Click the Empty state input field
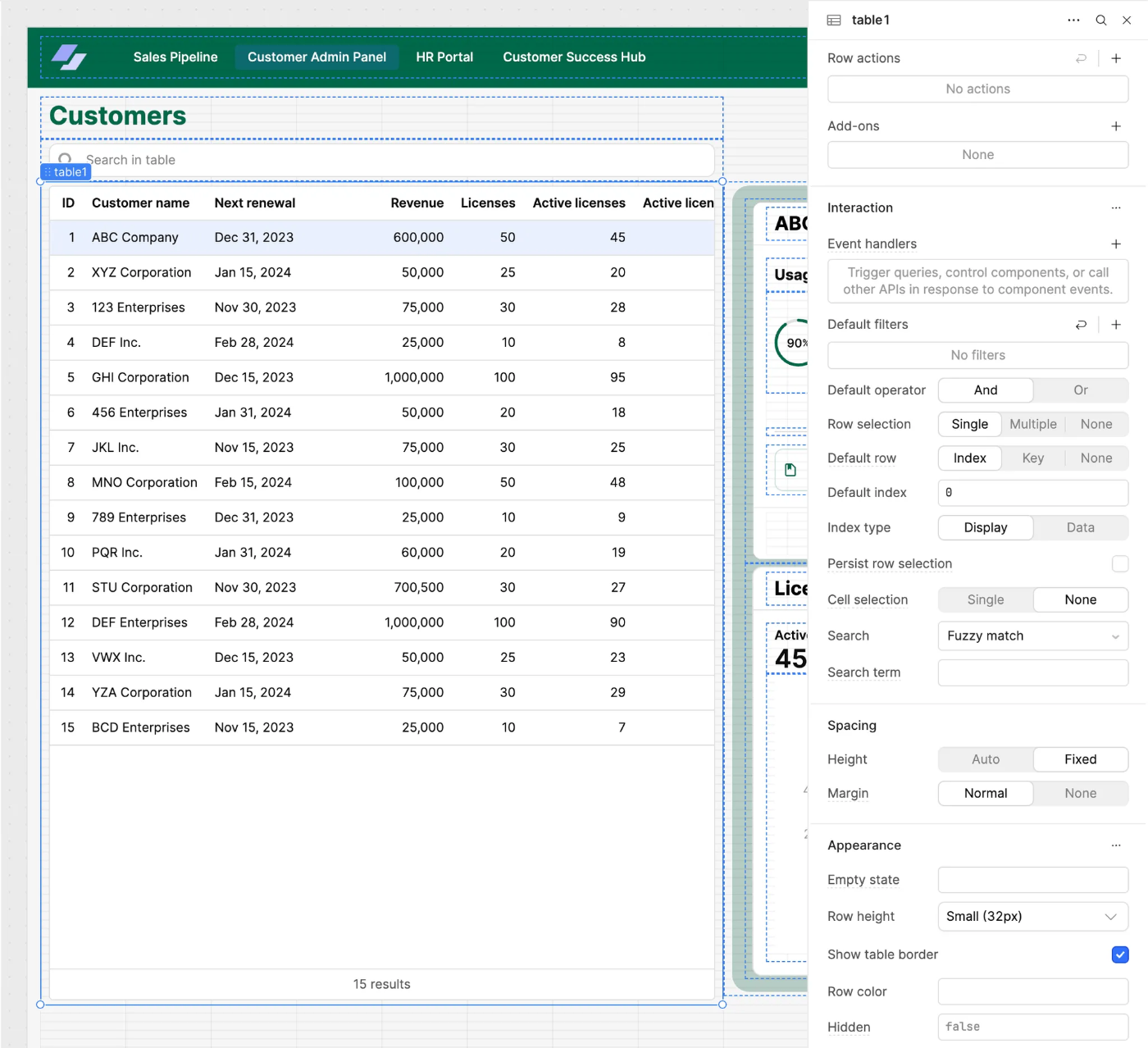Image resolution: width=1148 pixels, height=1048 pixels. click(x=1033, y=880)
